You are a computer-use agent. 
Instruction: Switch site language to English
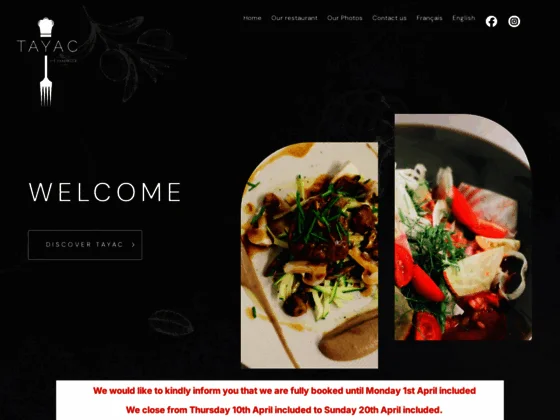click(x=464, y=18)
